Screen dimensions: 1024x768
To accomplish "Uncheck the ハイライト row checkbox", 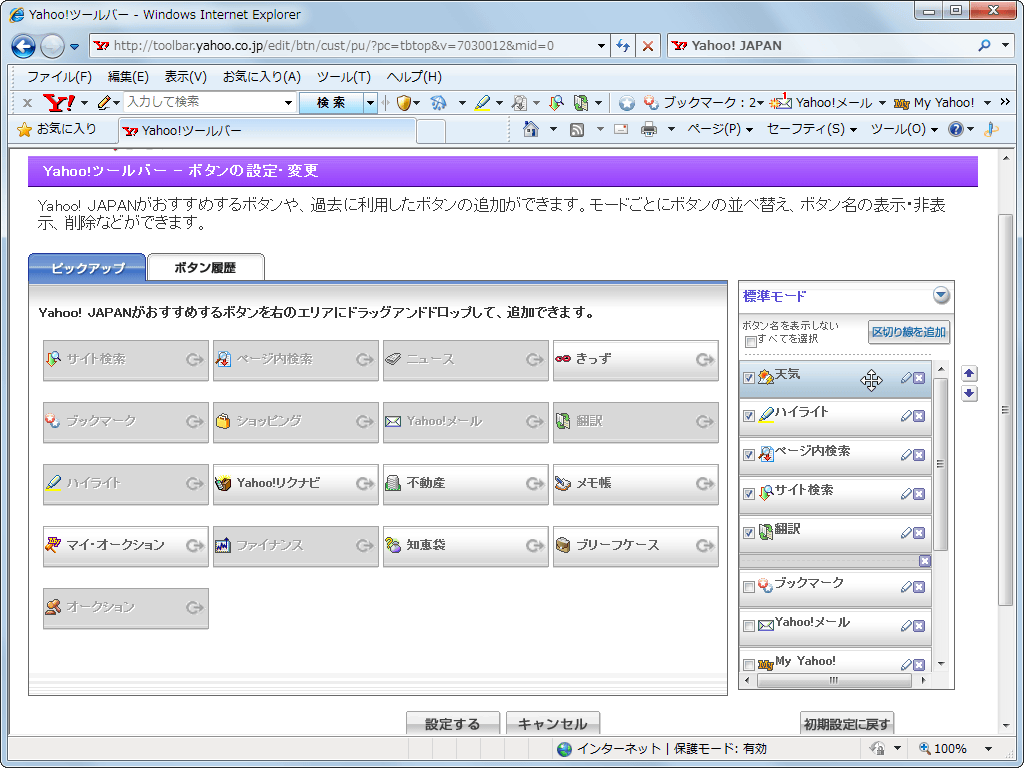I will click(749, 416).
